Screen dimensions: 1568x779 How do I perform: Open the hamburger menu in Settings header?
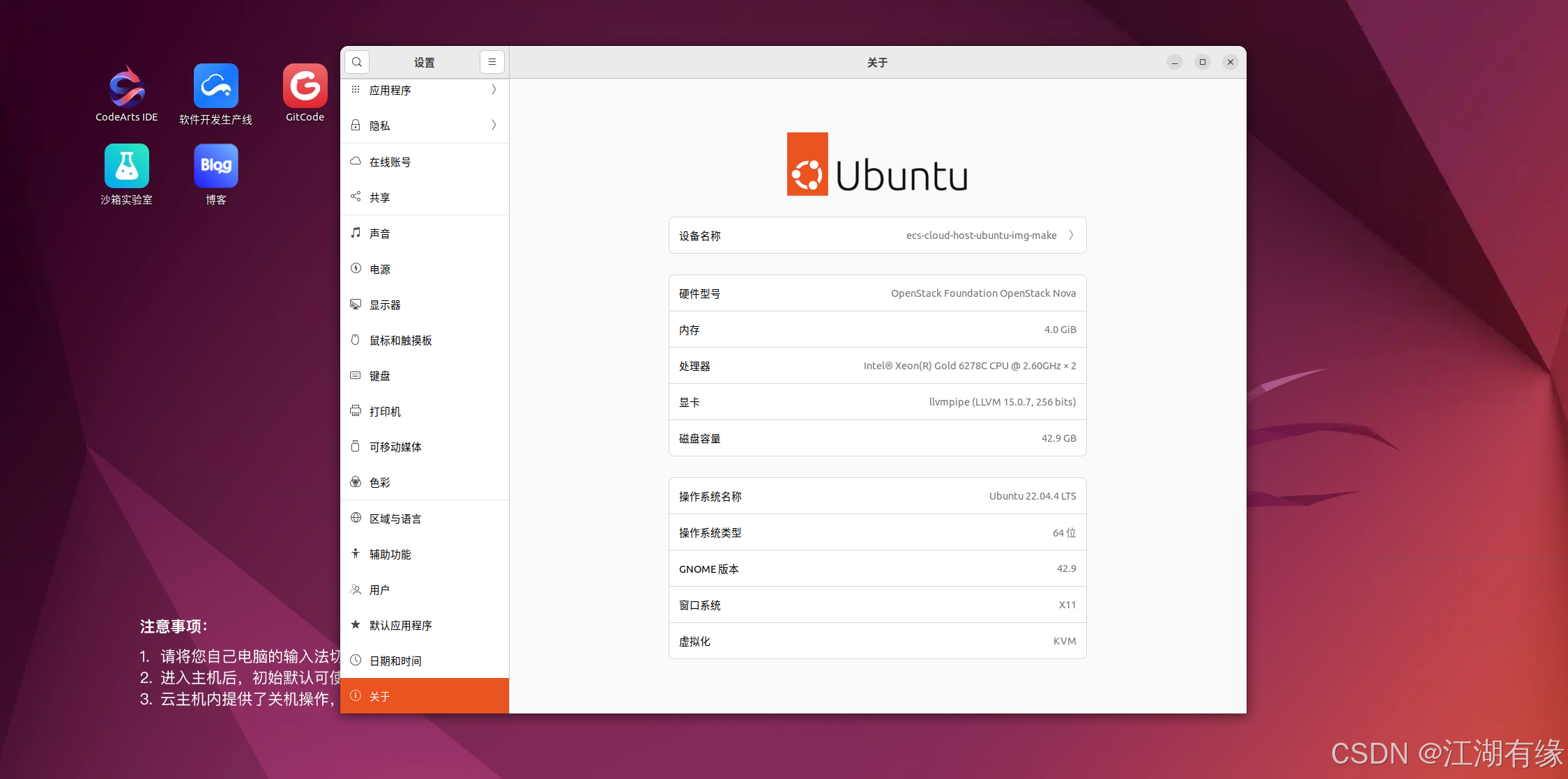(492, 62)
